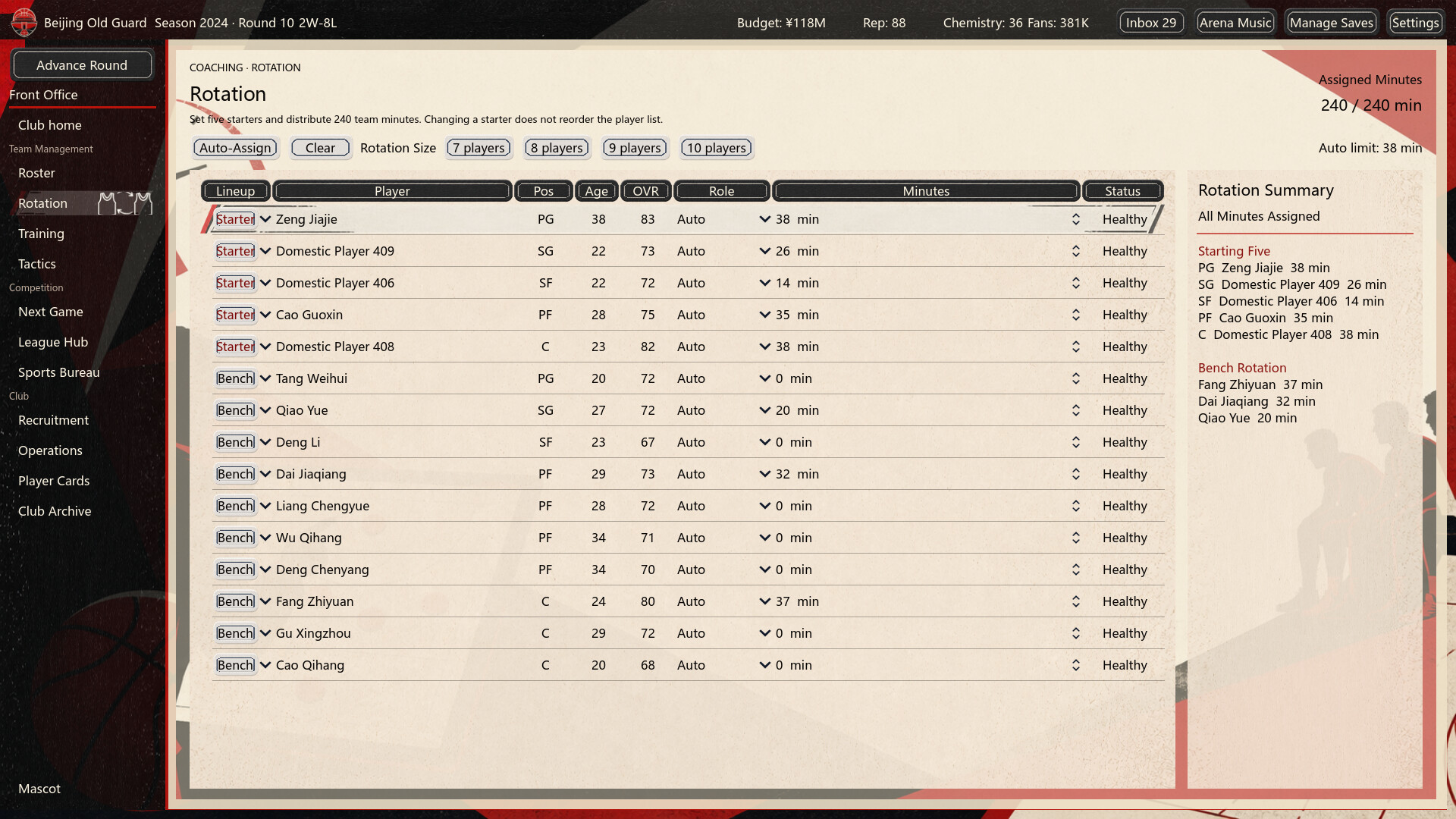Image resolution: width=1456 pixels, height=819 pixels.
Task: Set rotation size to 8 players
Action: [x=557, y=148]
